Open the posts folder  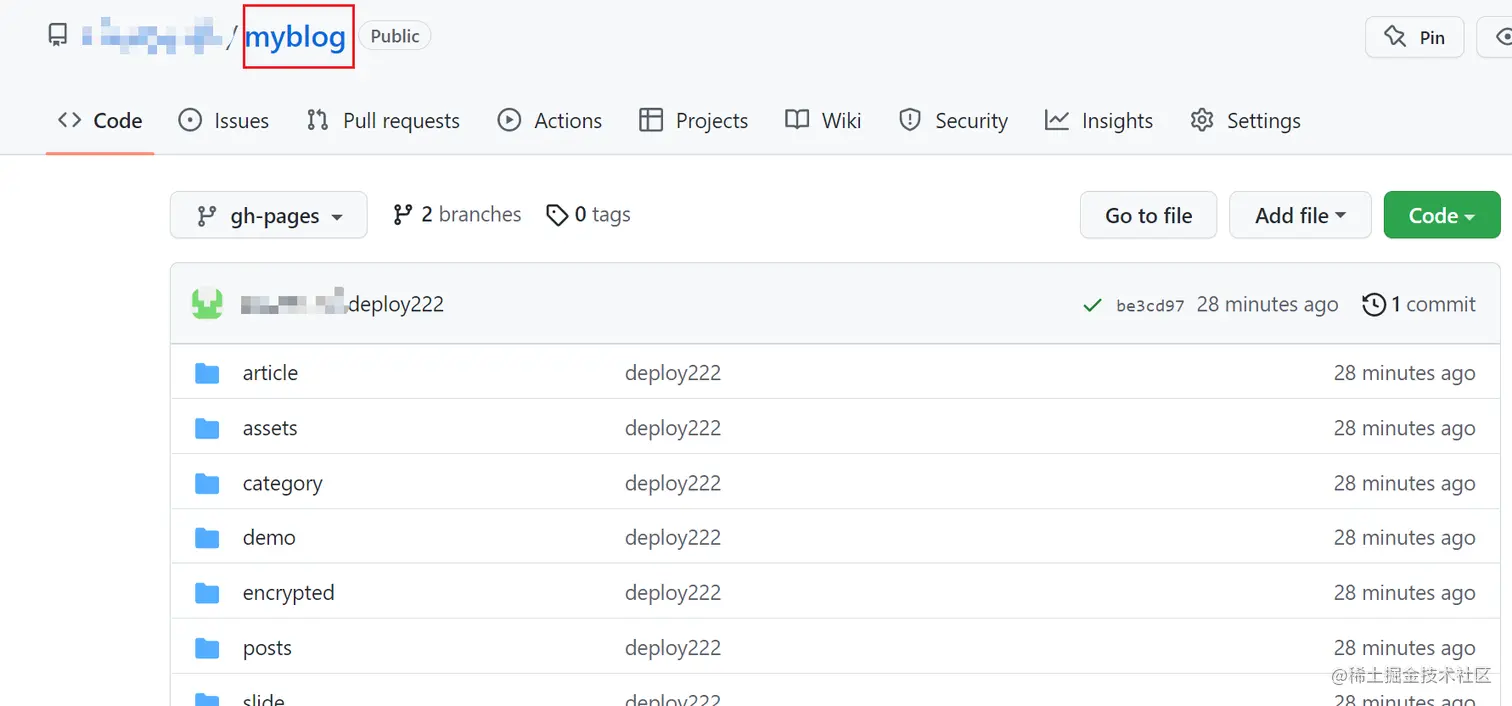(267, 648)
